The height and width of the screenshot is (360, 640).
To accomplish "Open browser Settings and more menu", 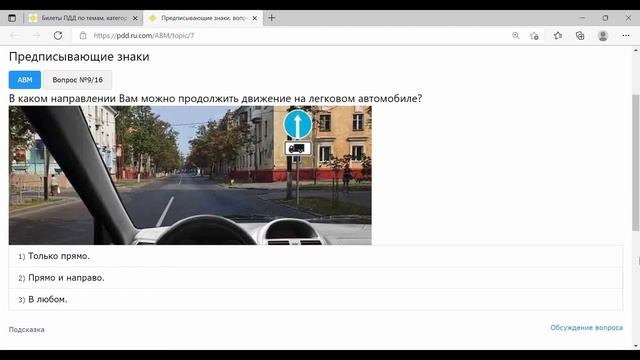I will 626,36.
